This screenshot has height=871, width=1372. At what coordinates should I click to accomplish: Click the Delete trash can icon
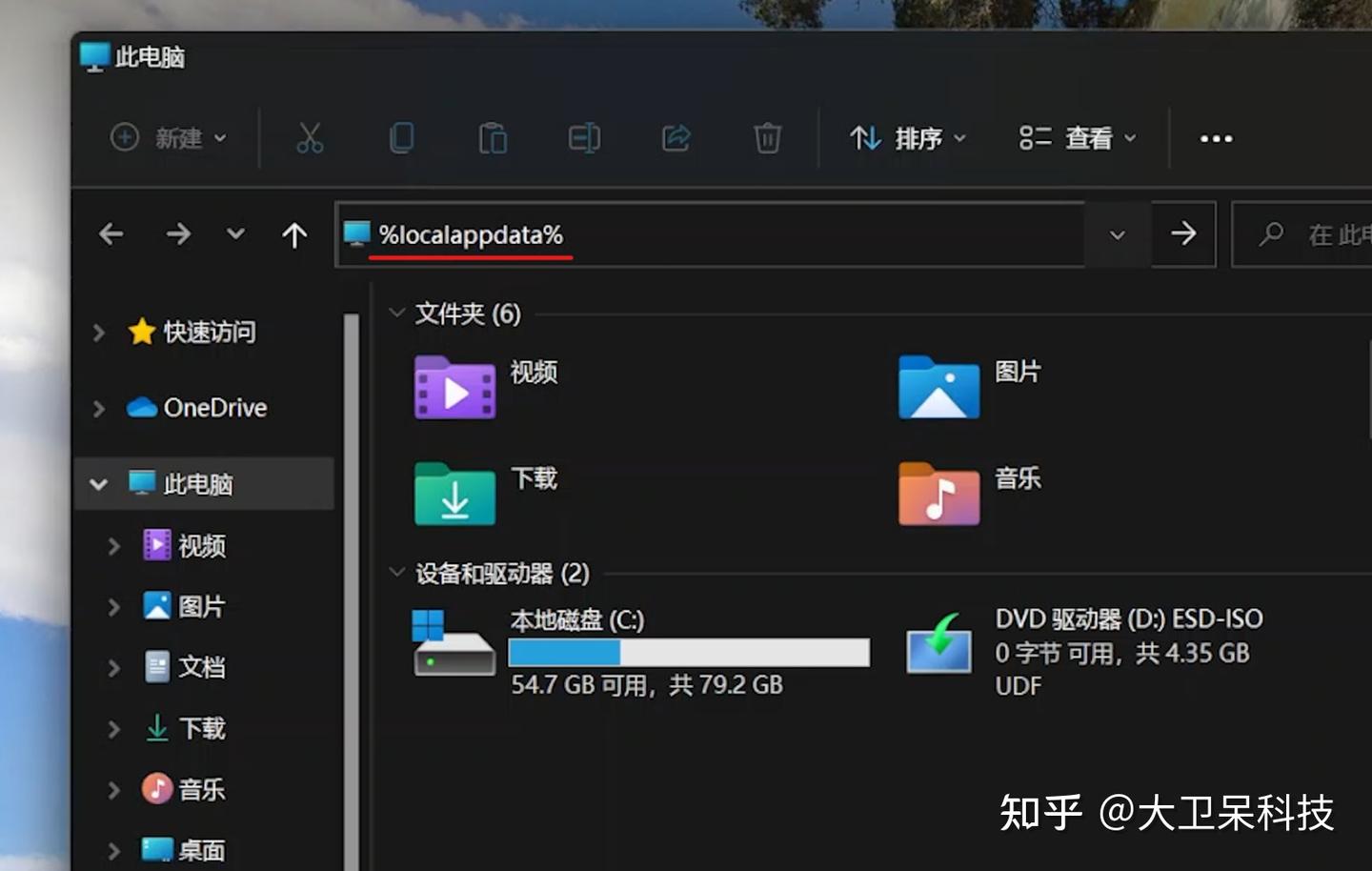click(x=767, y=138)
